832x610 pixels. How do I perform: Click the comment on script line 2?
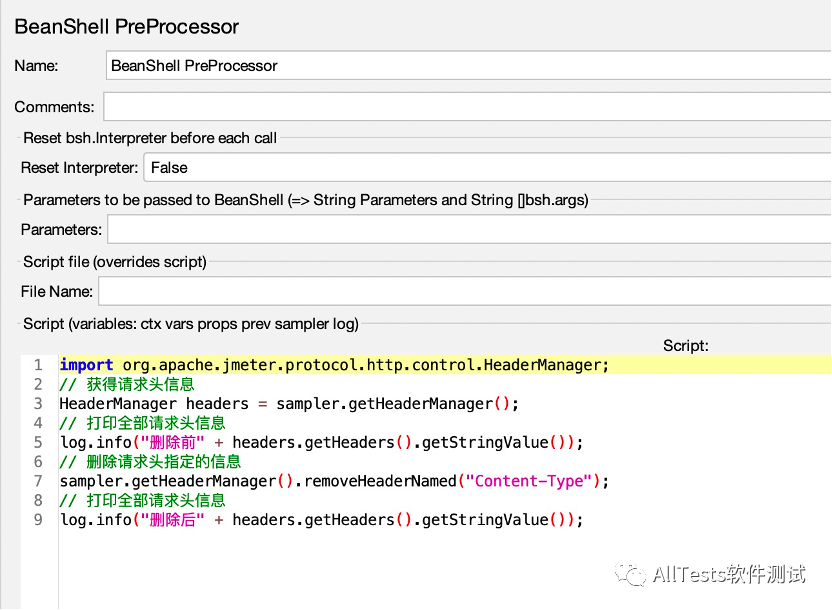pos(127,384)
